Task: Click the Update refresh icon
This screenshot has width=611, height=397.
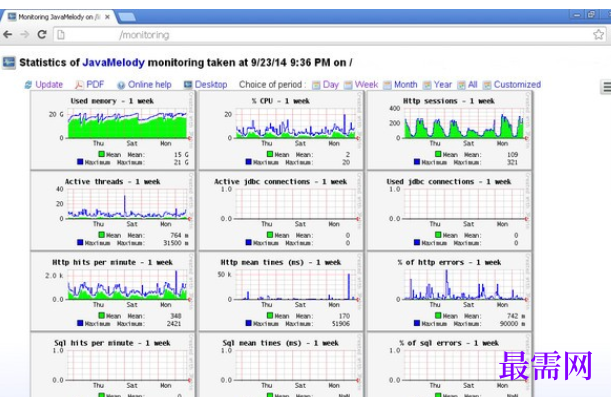Action: click(x=28, y=85)
